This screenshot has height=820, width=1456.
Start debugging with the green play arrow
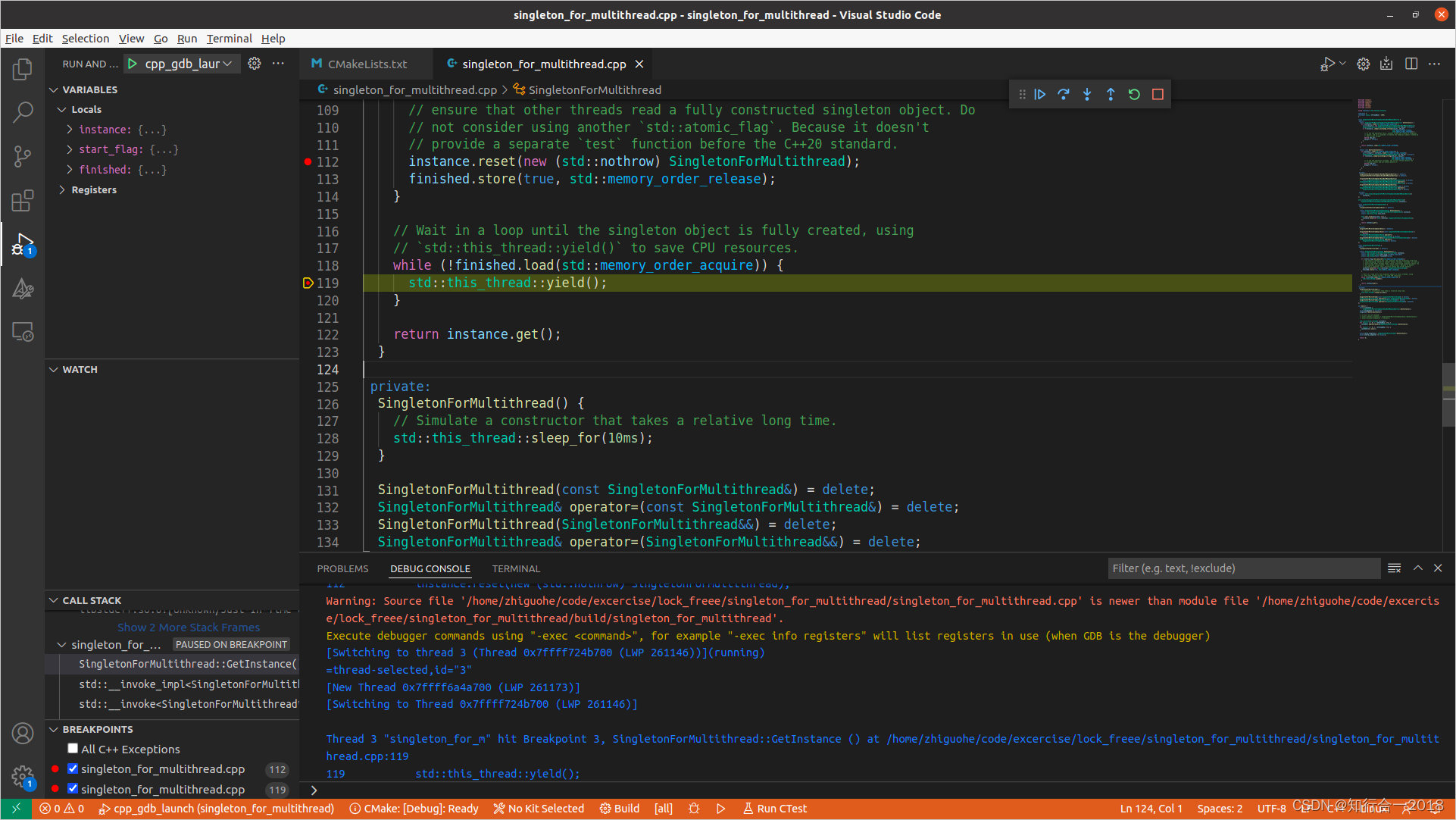coord(133,64)
